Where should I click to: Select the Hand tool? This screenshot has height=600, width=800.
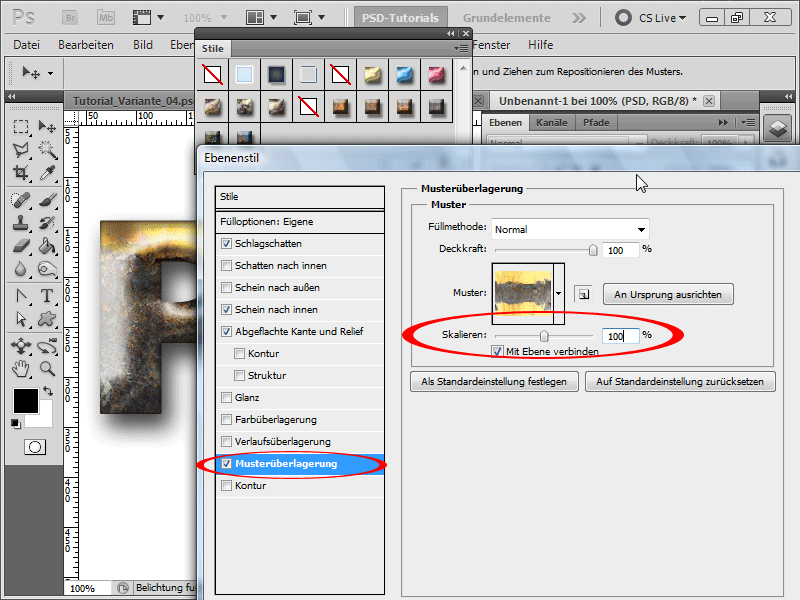click(21, 368)
